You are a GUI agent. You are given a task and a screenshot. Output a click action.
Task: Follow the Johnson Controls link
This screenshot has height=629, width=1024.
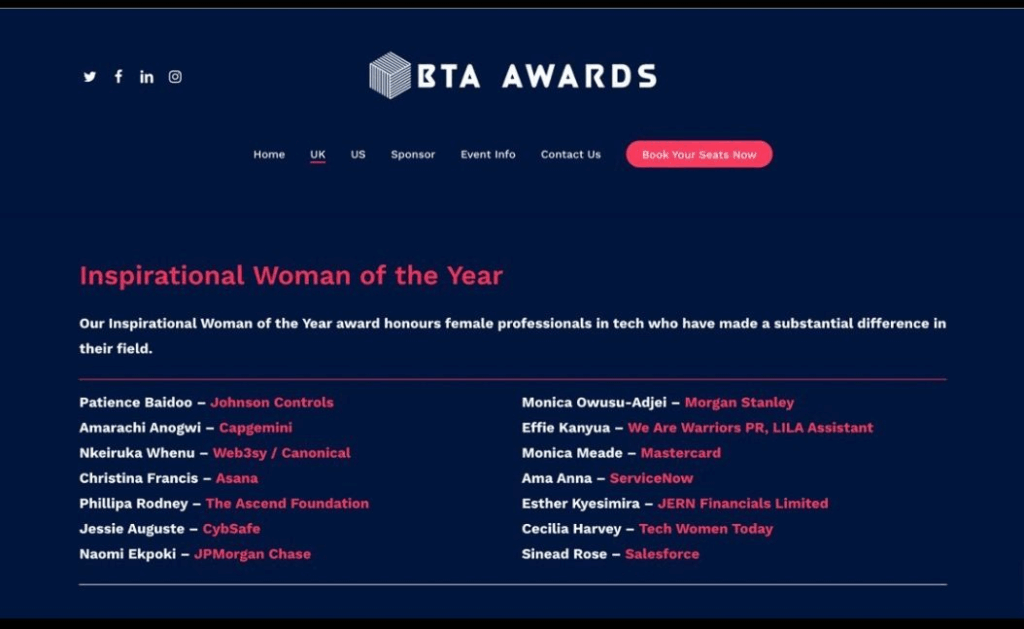coord(272,402)
